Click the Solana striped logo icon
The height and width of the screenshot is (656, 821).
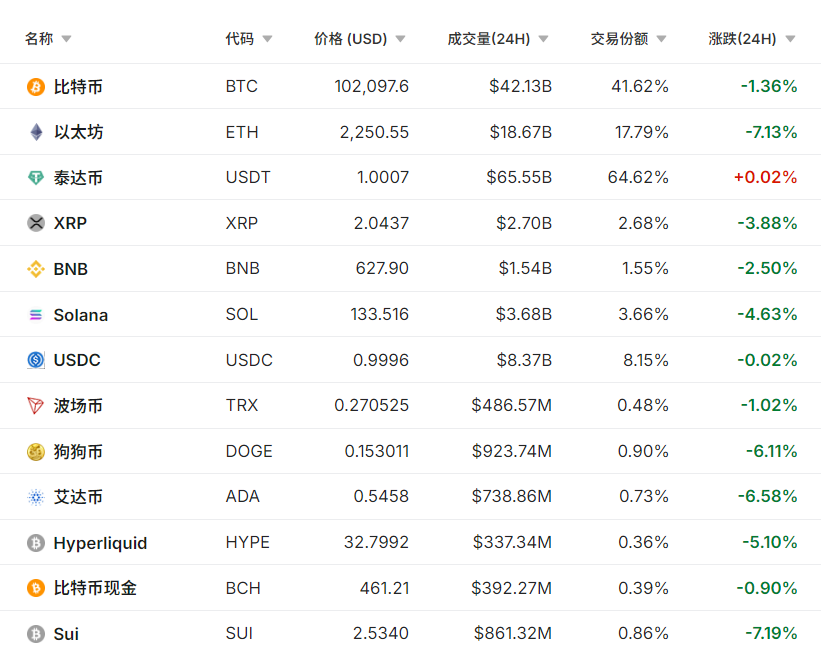pos(36,315)
